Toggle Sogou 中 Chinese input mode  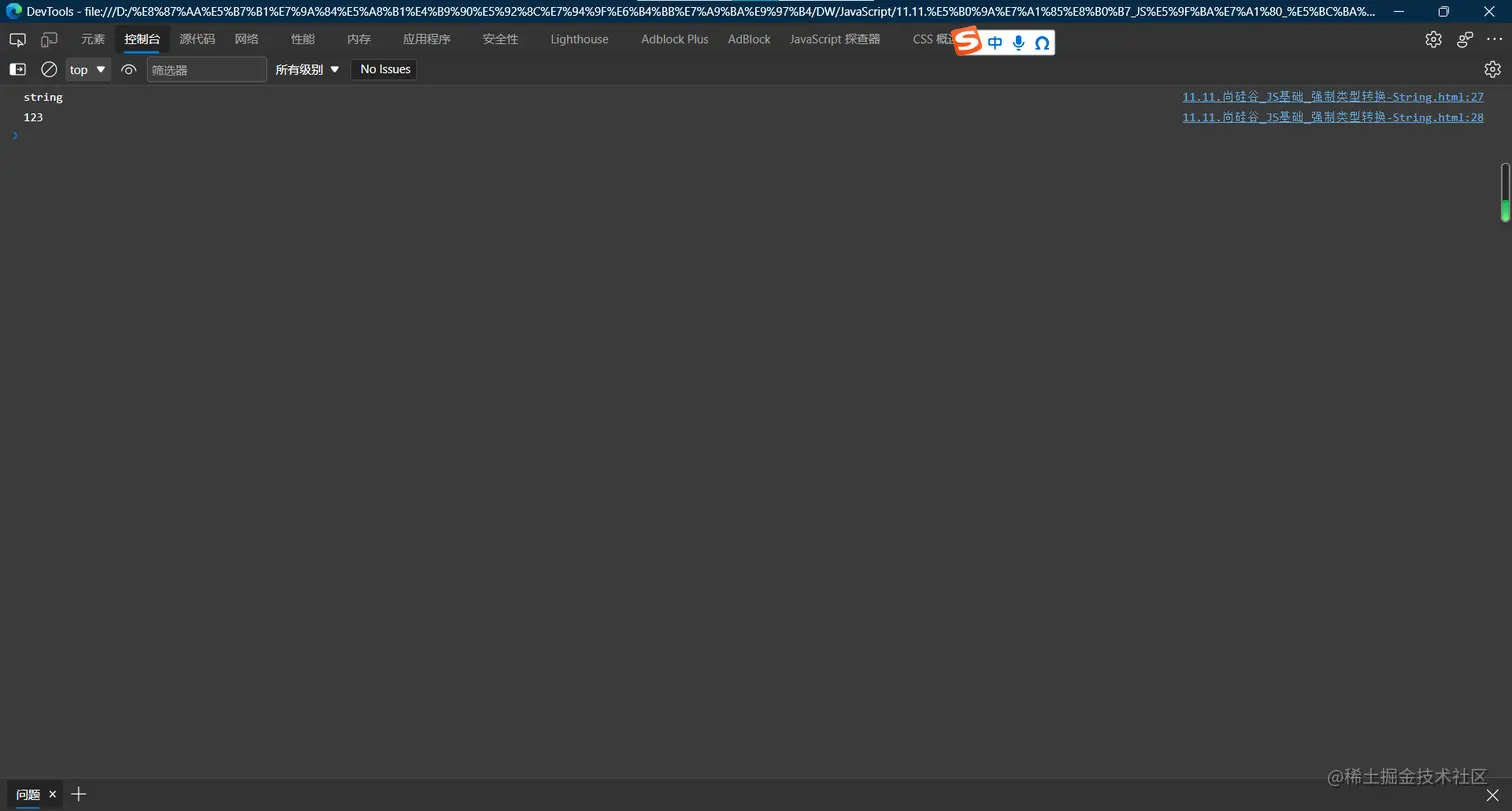click(x=994, y=43)
